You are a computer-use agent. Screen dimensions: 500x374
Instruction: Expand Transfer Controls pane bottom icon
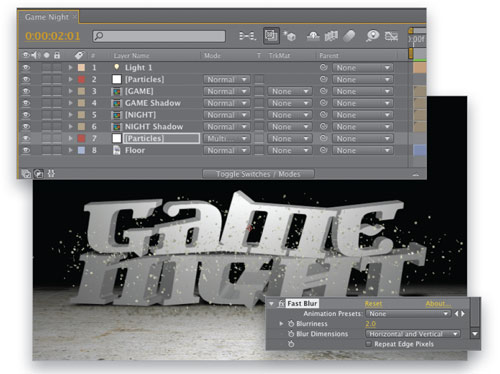click(x=39, y=174)
